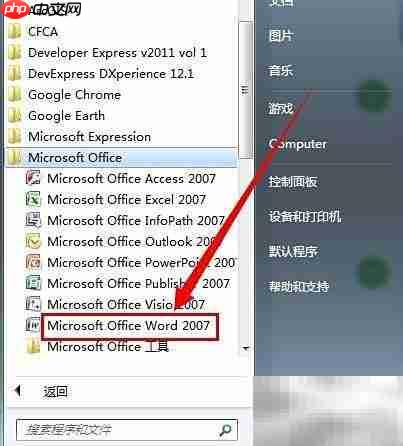Screen dimensions: 403x446
Task: Open the InfoPath 2007 icon
Action: coord(33,220)
